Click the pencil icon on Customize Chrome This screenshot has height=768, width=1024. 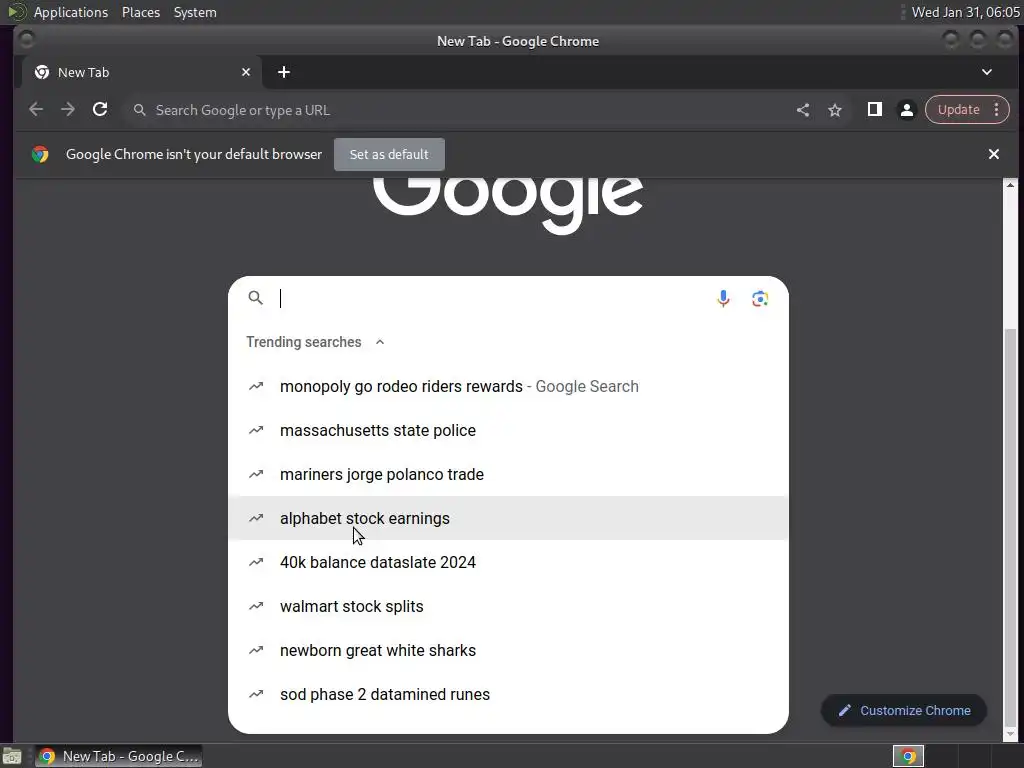(844, 711)
